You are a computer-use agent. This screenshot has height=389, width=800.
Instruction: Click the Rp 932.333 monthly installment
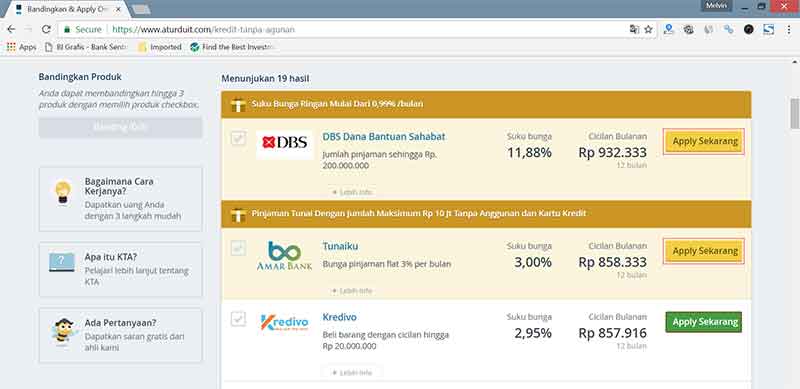(612, 153)
